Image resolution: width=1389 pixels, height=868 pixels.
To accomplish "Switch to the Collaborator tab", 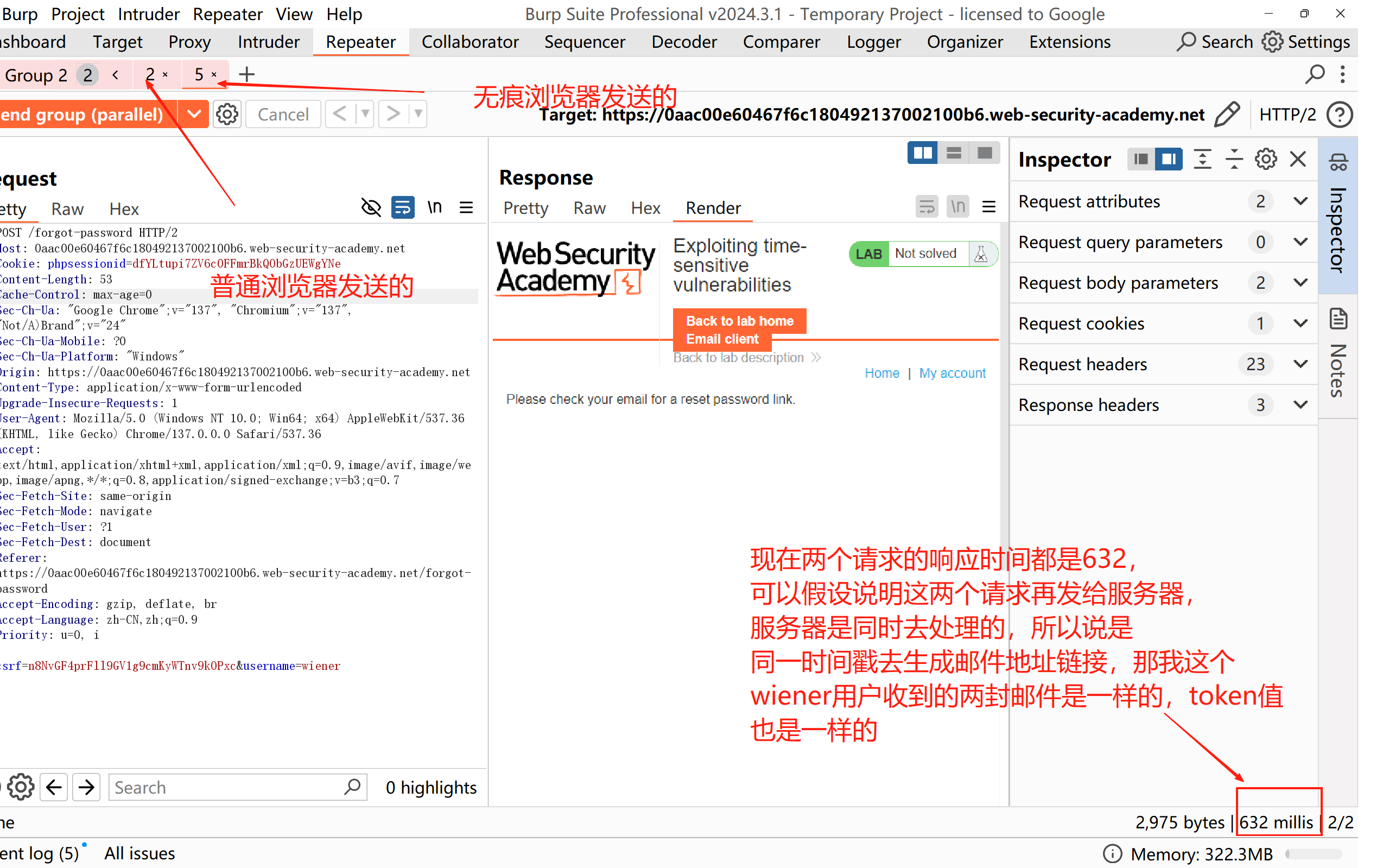I will click(470, 42).
